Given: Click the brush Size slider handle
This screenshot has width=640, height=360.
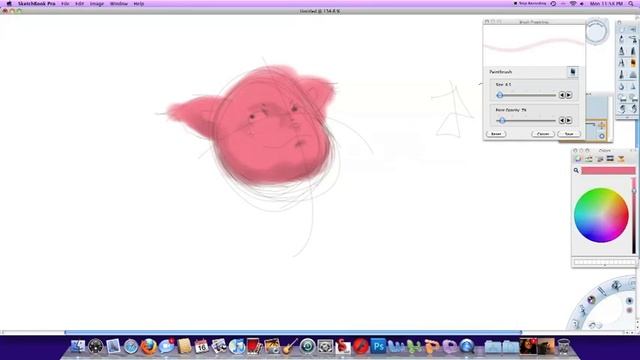Looking at the screenshot, I should (500, 95).
